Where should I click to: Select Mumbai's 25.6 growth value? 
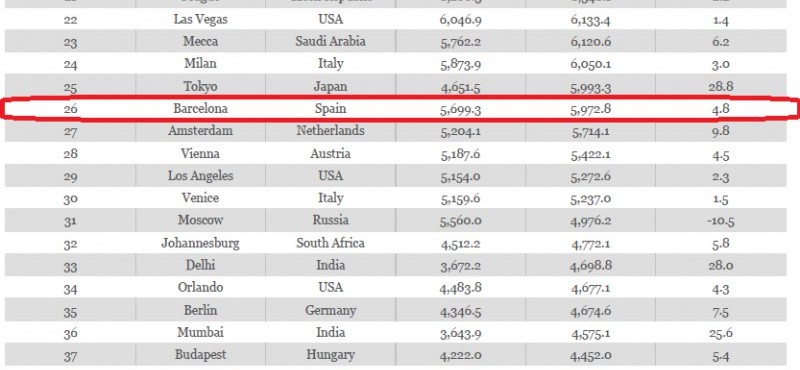[x=720, y=333]
